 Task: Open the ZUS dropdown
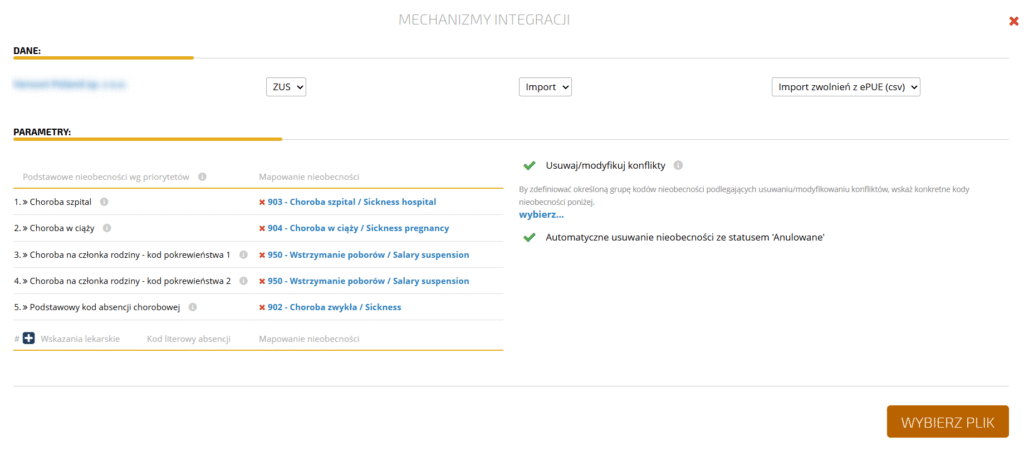[x=286, y=87]
